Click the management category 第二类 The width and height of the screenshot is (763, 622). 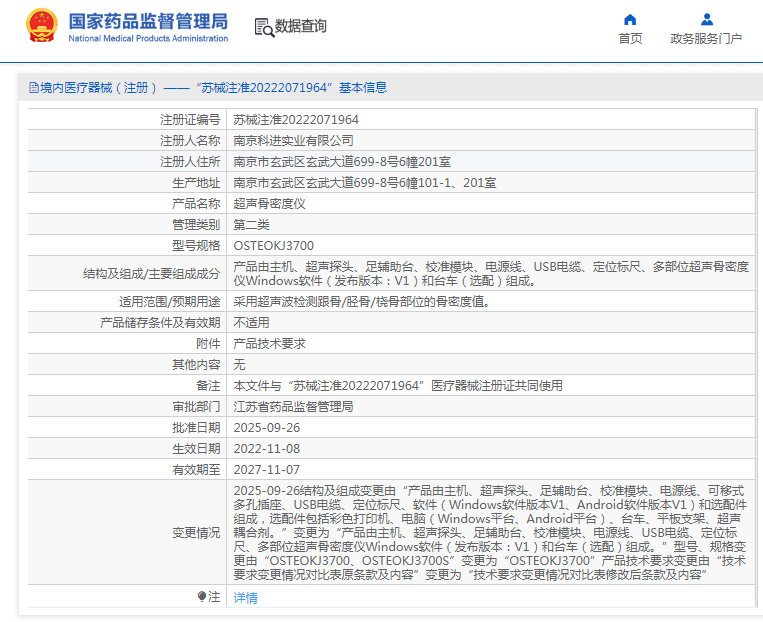[x=251, y=225]
